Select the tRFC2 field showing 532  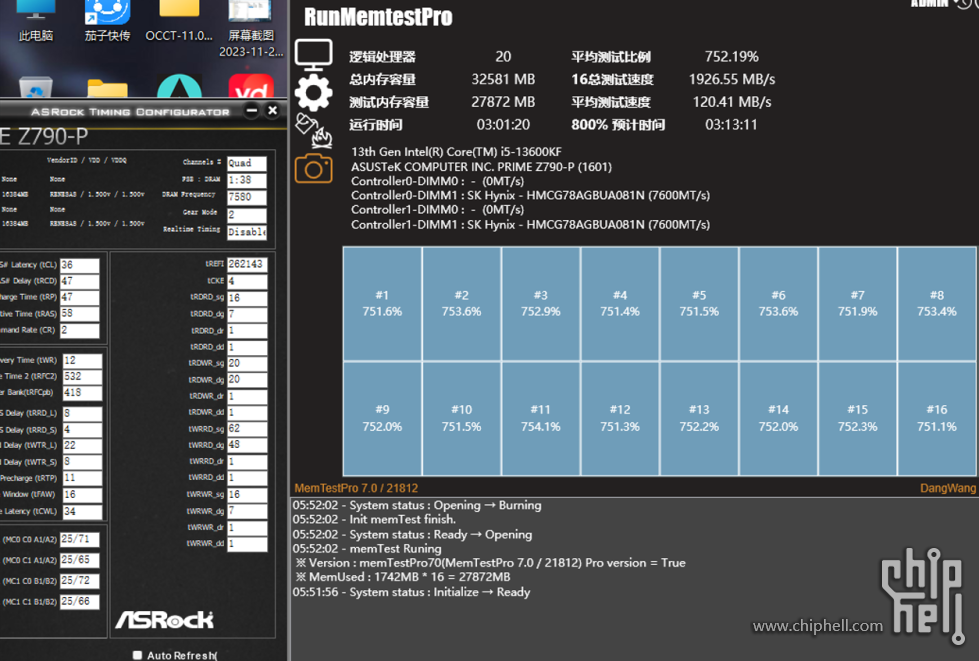click(82, 376)
